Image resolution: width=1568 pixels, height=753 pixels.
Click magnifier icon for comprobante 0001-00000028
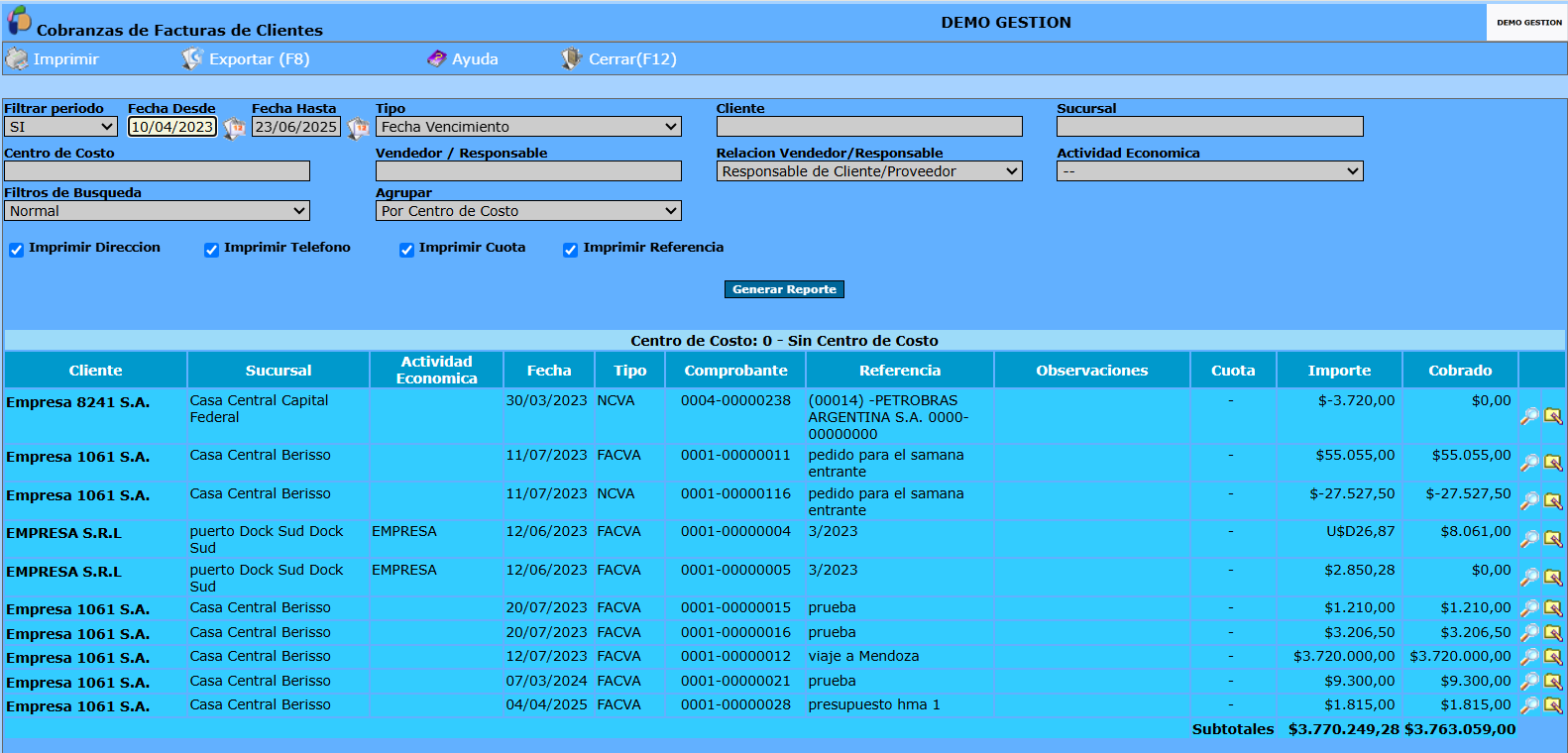[x=1529, y=705]
